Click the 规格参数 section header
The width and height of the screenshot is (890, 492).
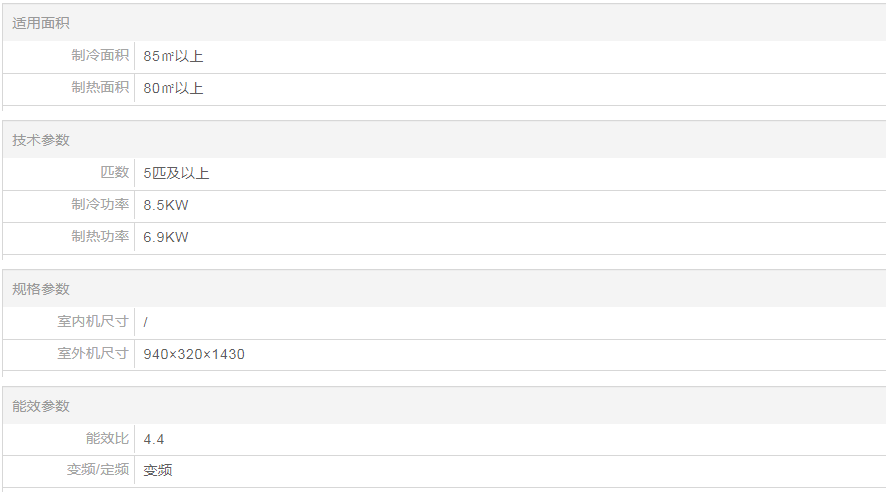coord(41,289)
